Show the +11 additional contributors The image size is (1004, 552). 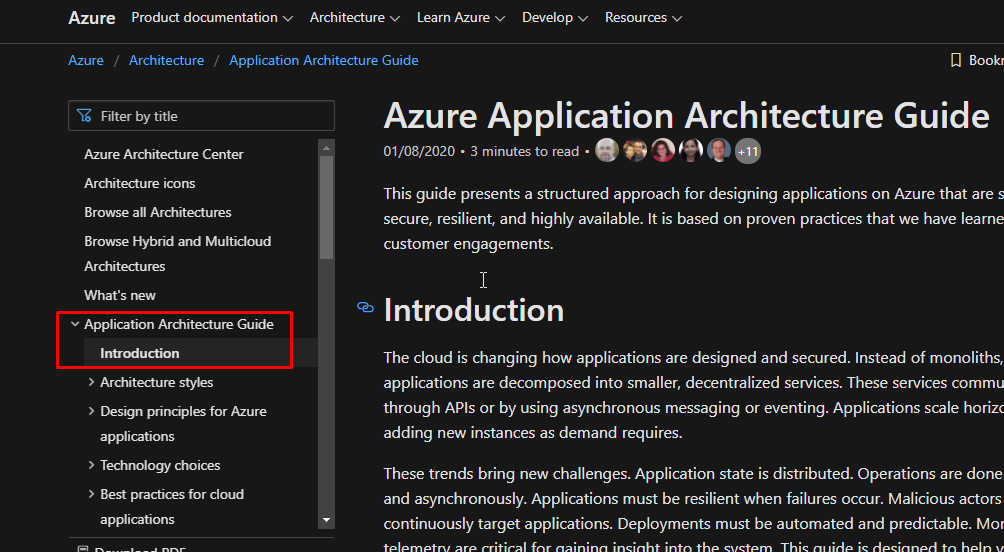pyautogui.click(x=747, y=152)
